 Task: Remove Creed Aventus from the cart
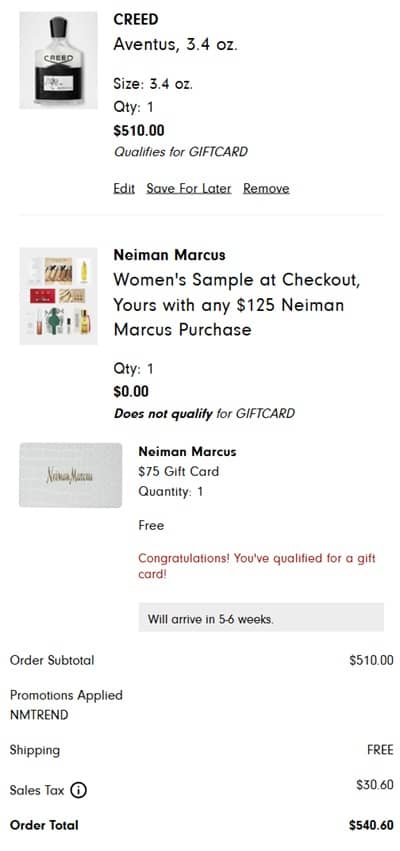pos(266,188)
